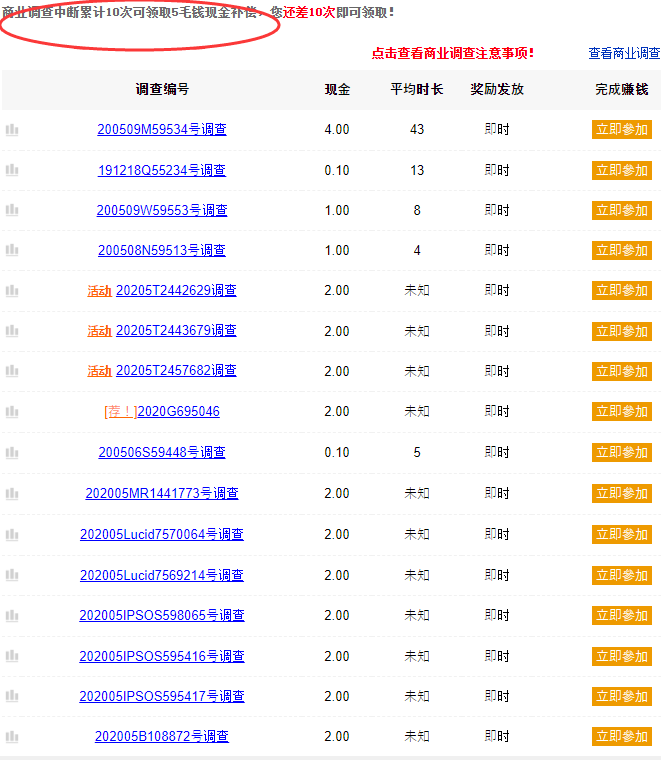
Task: Click 立即参加 for 200508N59513号调查
Action: point(622,251)
